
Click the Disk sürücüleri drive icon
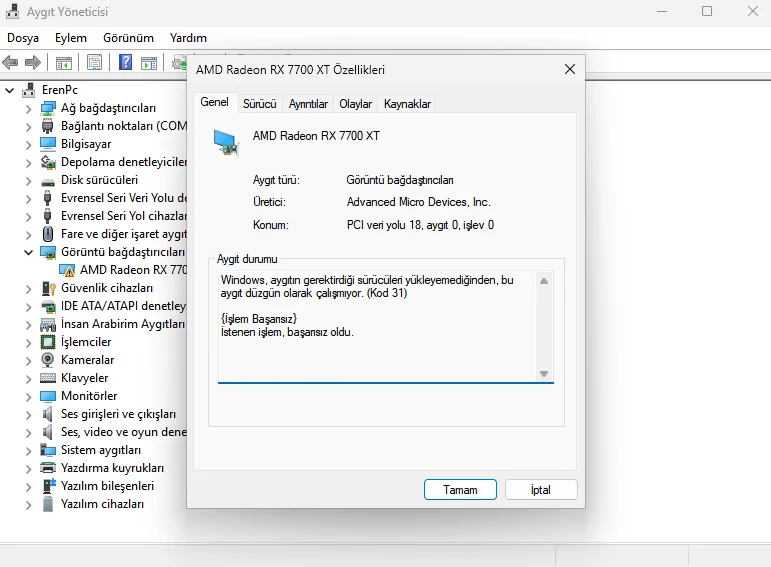(x=48, y=182)
